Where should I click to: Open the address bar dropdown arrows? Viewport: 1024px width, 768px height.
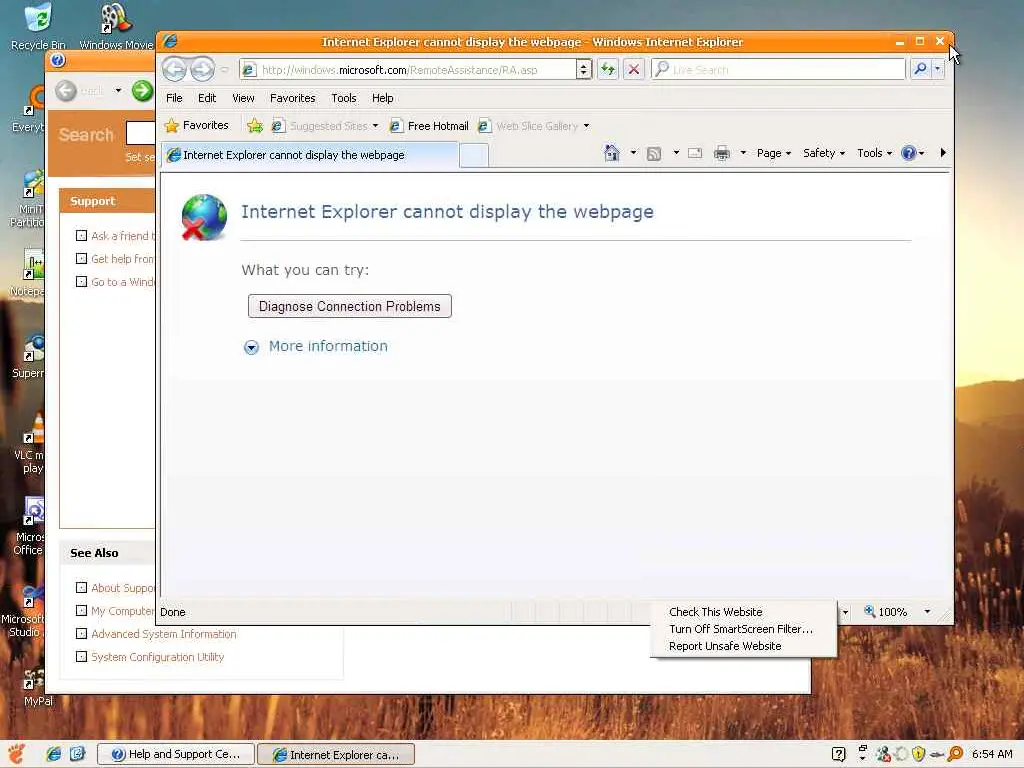(x=584, y=69)
